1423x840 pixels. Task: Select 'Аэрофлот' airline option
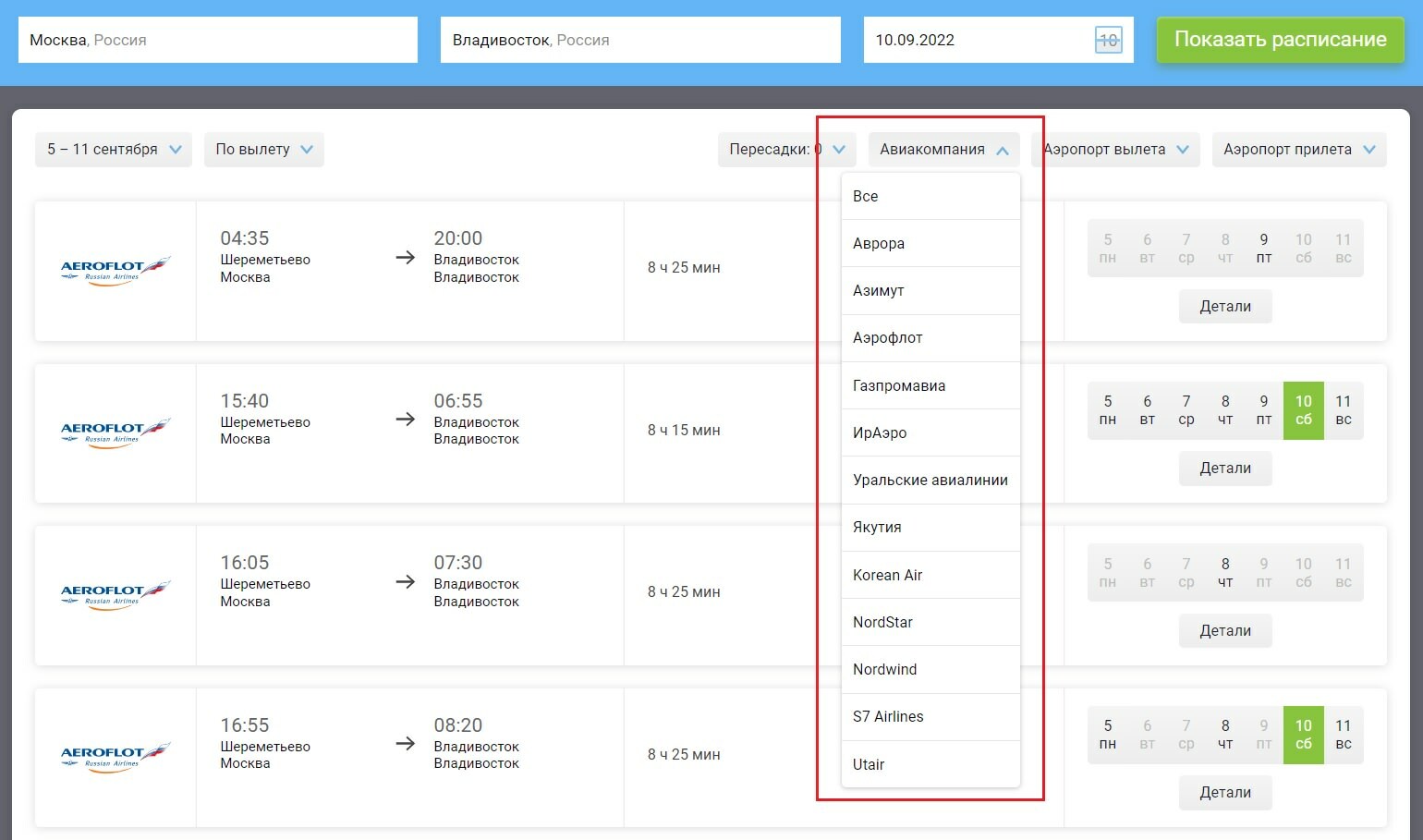[x=930, y=338]
